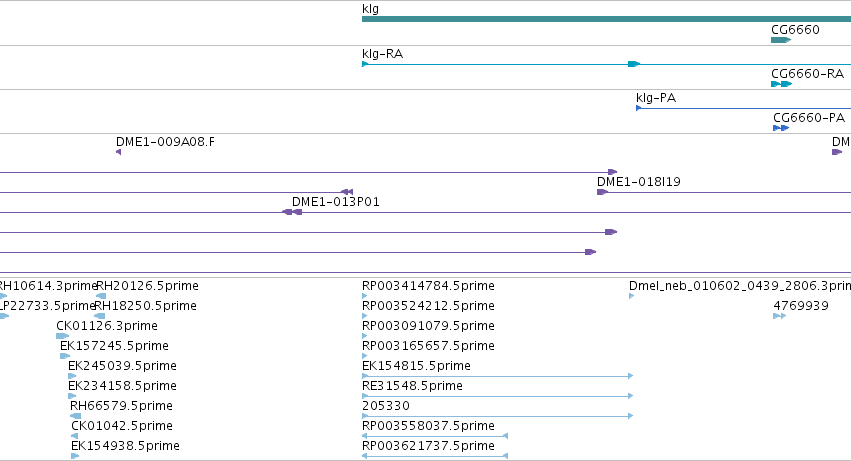Select the CG6660 gene label

click(x=795, y=29)
